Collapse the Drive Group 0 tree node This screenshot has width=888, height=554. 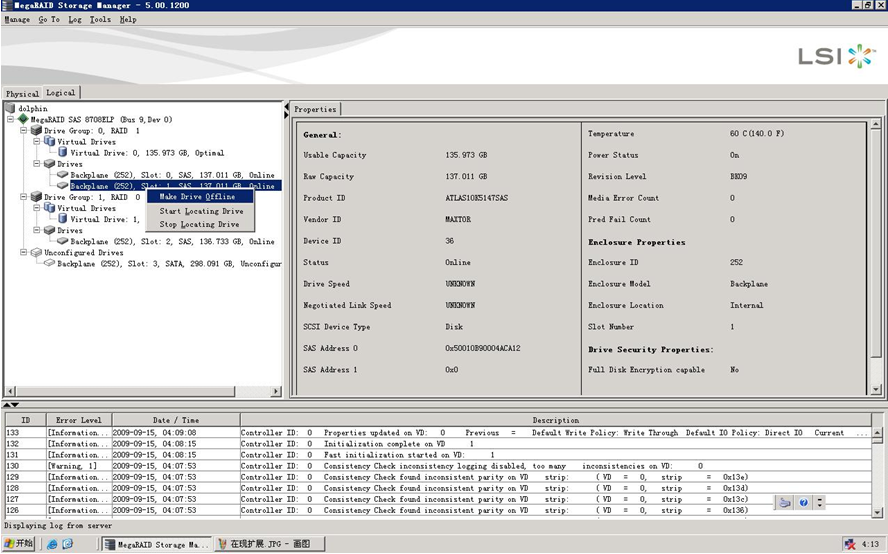tap(23, 130)
